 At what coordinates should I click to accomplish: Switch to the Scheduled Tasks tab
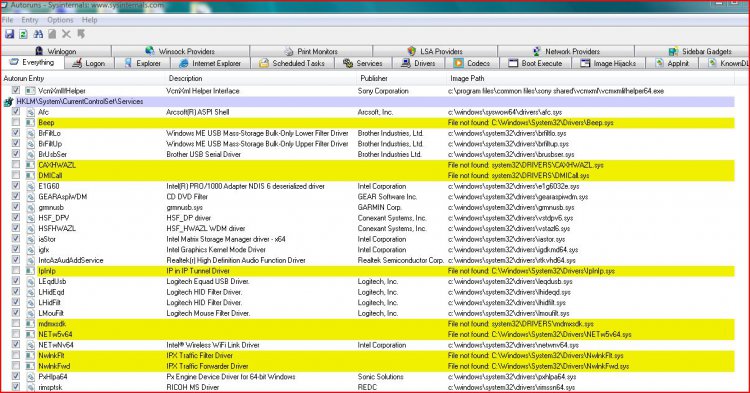[292, 63]
